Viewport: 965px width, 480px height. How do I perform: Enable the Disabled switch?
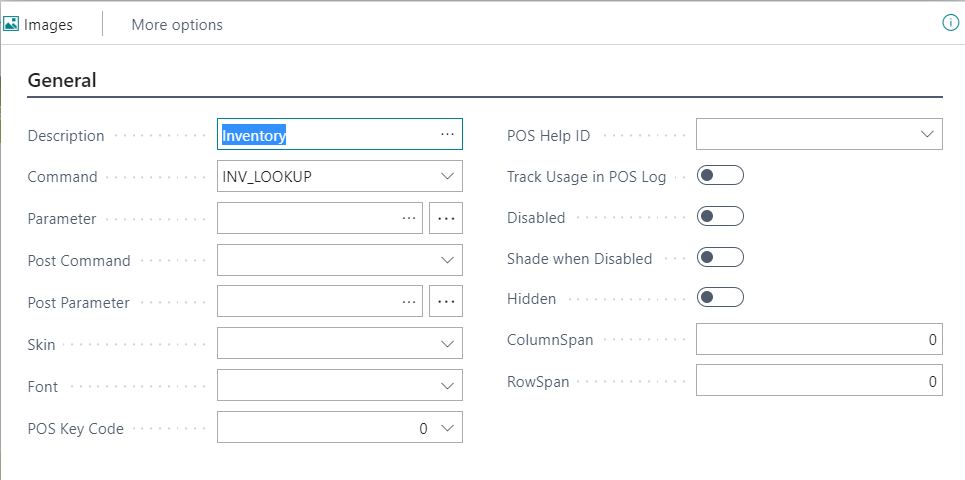pyautogui.click(x=721, y=217)
